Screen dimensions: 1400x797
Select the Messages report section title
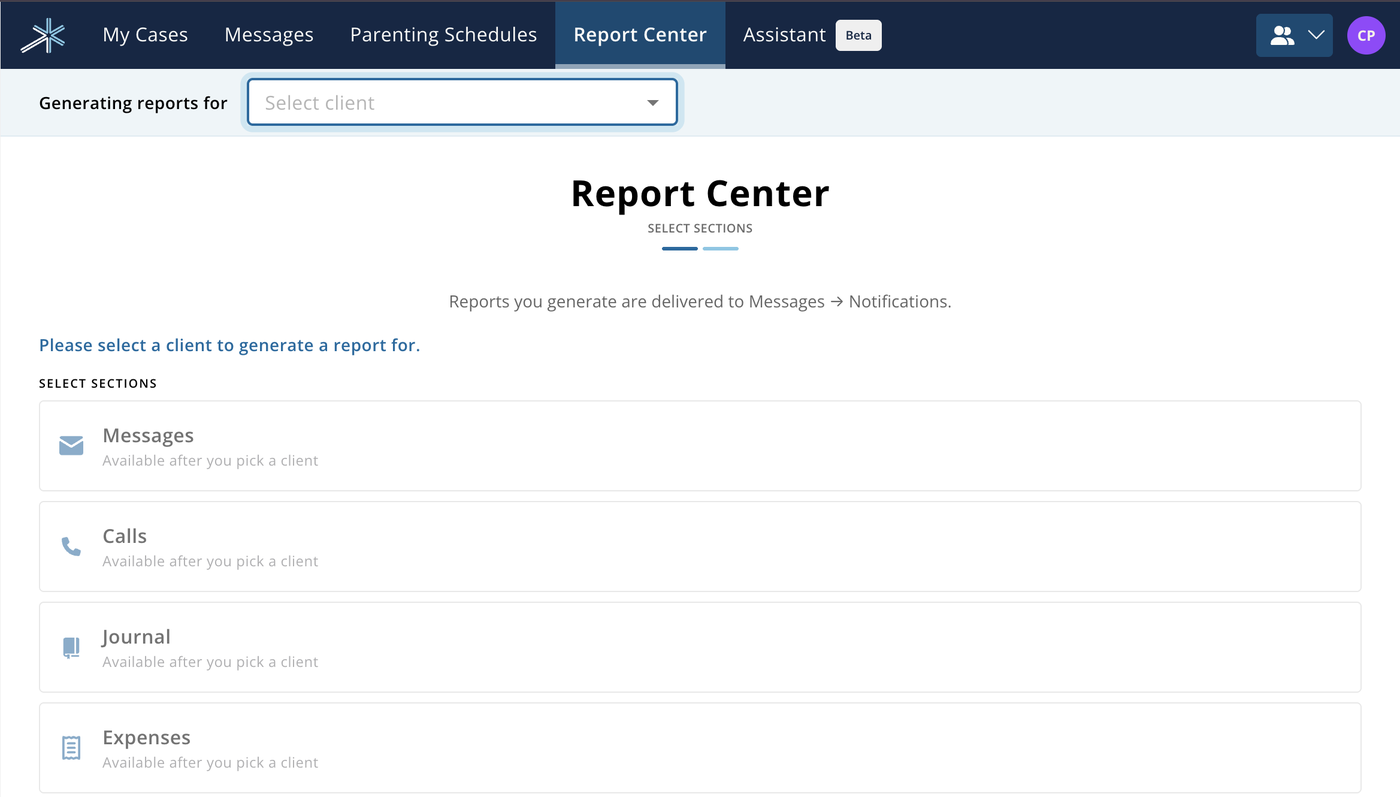148,435
